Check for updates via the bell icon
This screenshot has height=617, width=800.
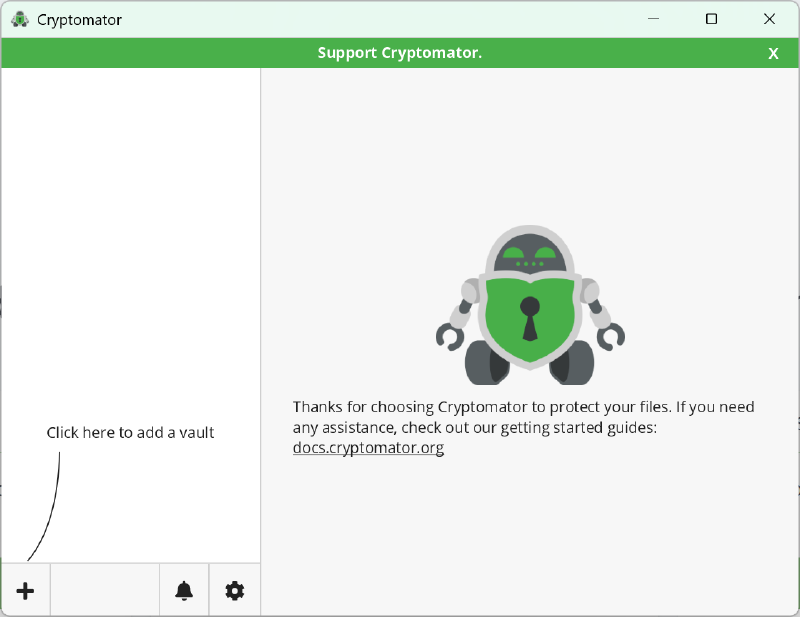[x=184, y=590]
